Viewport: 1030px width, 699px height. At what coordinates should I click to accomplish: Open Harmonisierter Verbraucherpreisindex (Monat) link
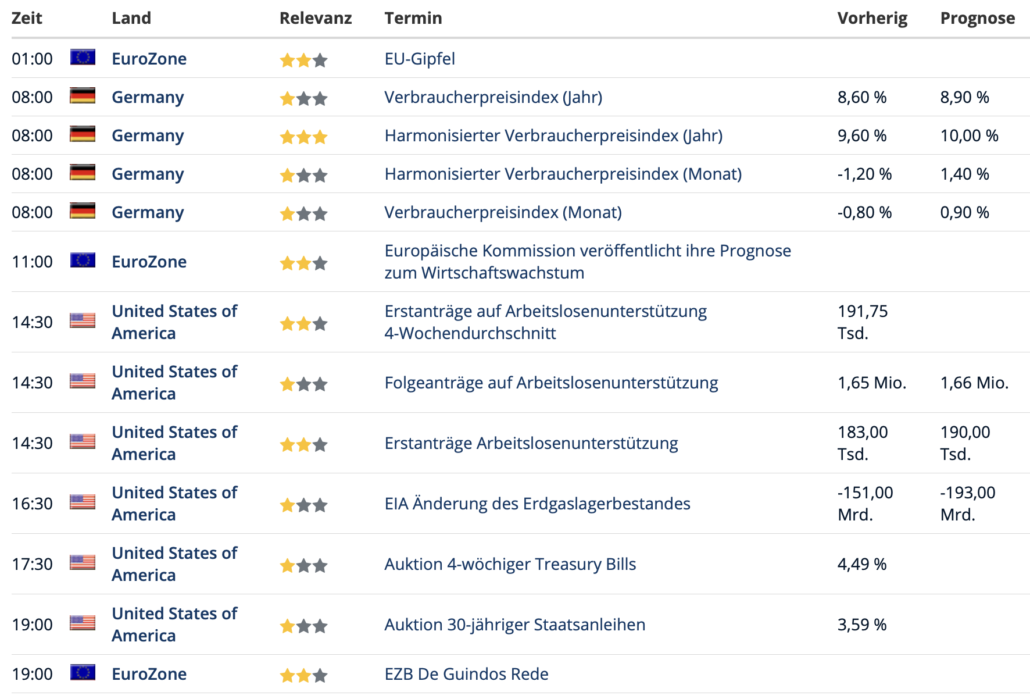click(563, 174)
